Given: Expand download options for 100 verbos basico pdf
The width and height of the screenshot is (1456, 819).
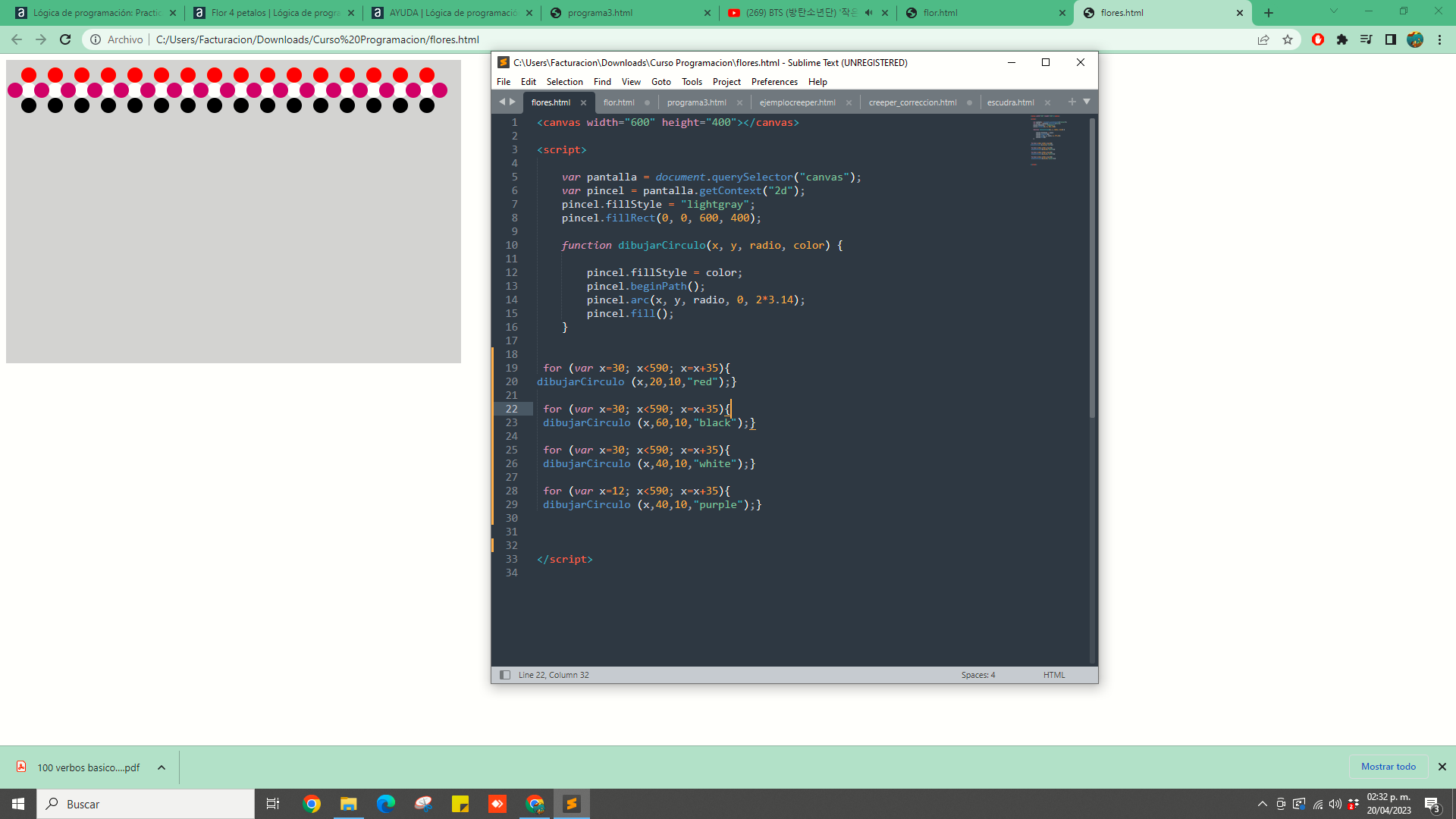Looking at the screenshot, I should (162, 767).
